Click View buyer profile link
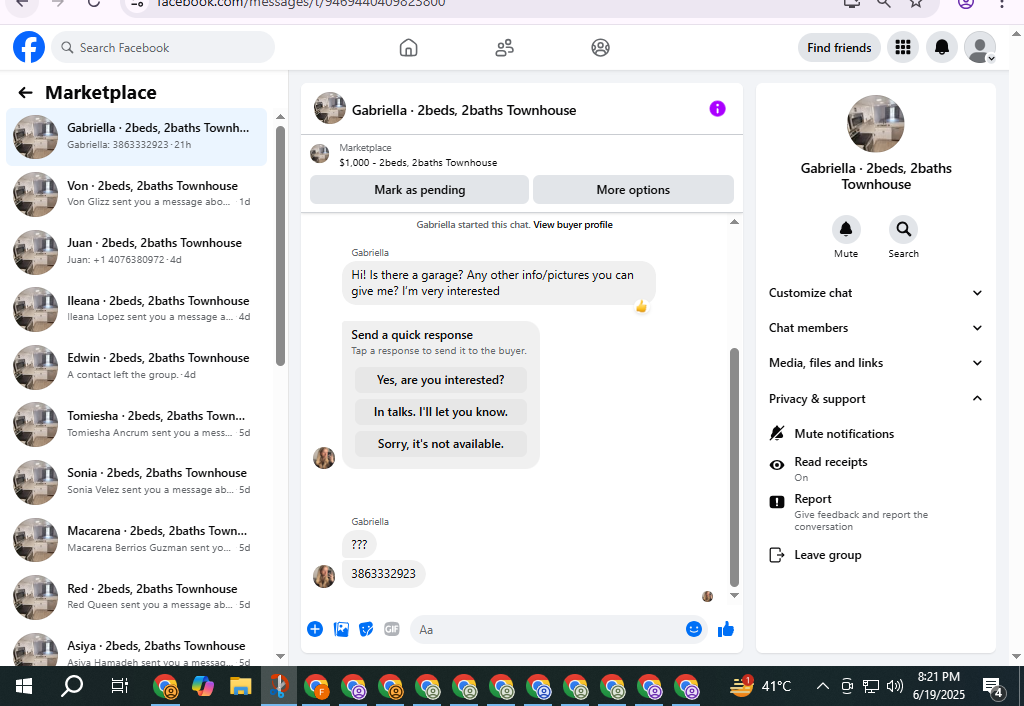The height and width of the screenshot is (706, 1024). (573, 225)
